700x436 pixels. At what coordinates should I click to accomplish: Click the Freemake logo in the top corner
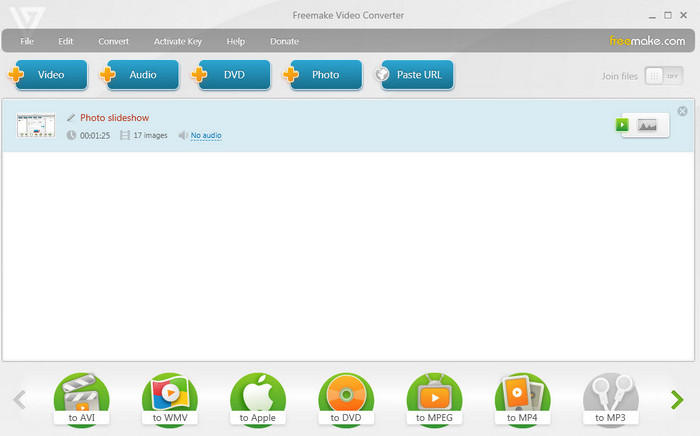(27, 17)
